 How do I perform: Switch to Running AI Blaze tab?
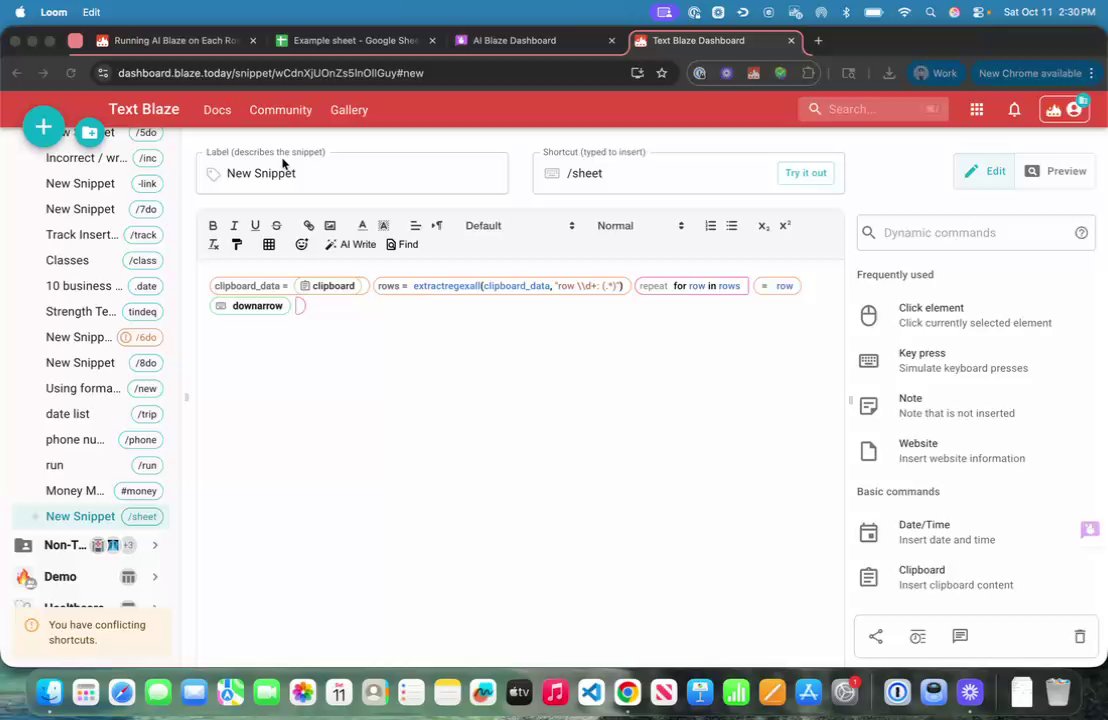(x=176, y=40)
